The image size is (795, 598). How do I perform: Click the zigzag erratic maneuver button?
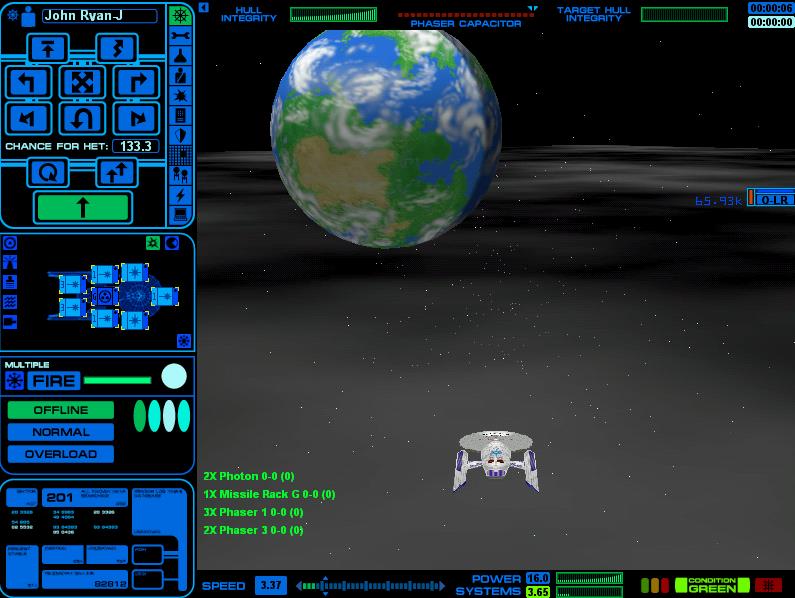point(117,49)
